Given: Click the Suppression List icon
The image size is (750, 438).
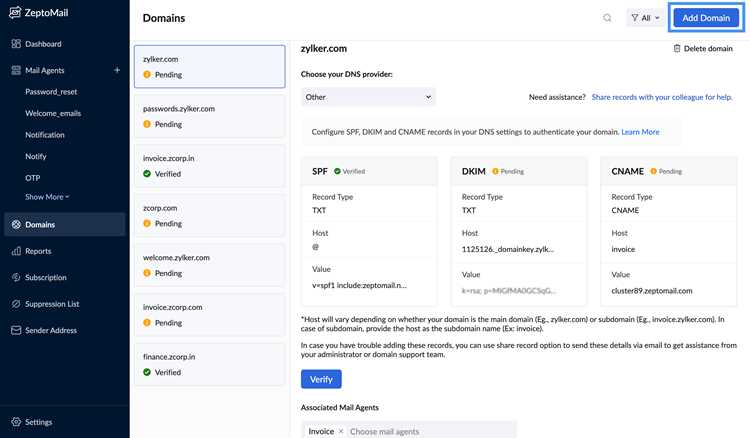Looking at the screenshot, I should tap(16, 304).
